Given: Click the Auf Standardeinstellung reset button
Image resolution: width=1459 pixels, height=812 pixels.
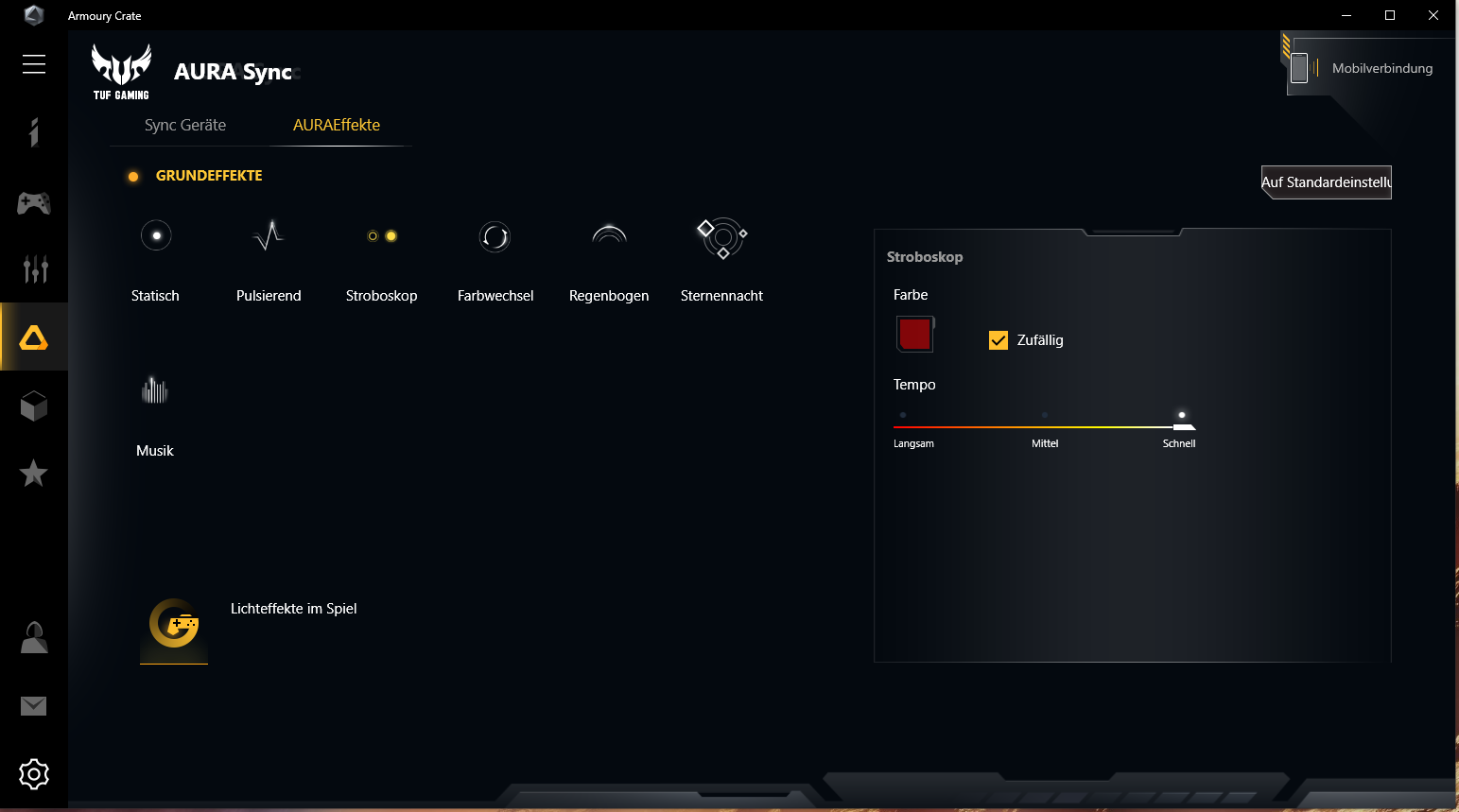Looking at the screenshot, I should (1327, 182).
